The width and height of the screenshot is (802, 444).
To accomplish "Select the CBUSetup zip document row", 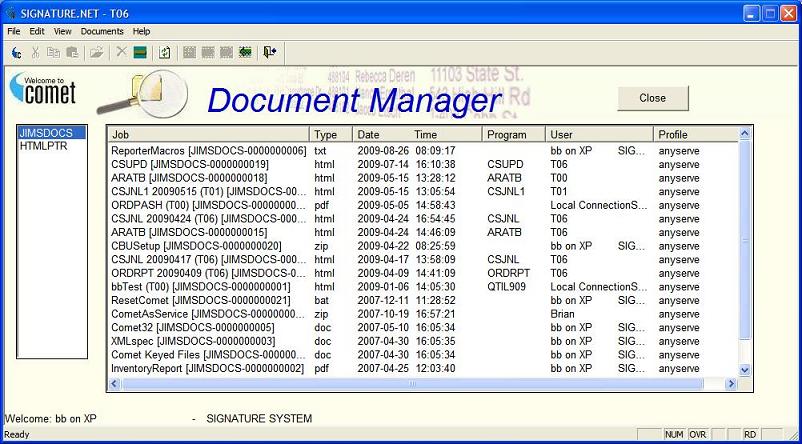I will click(x=423, y=246).
